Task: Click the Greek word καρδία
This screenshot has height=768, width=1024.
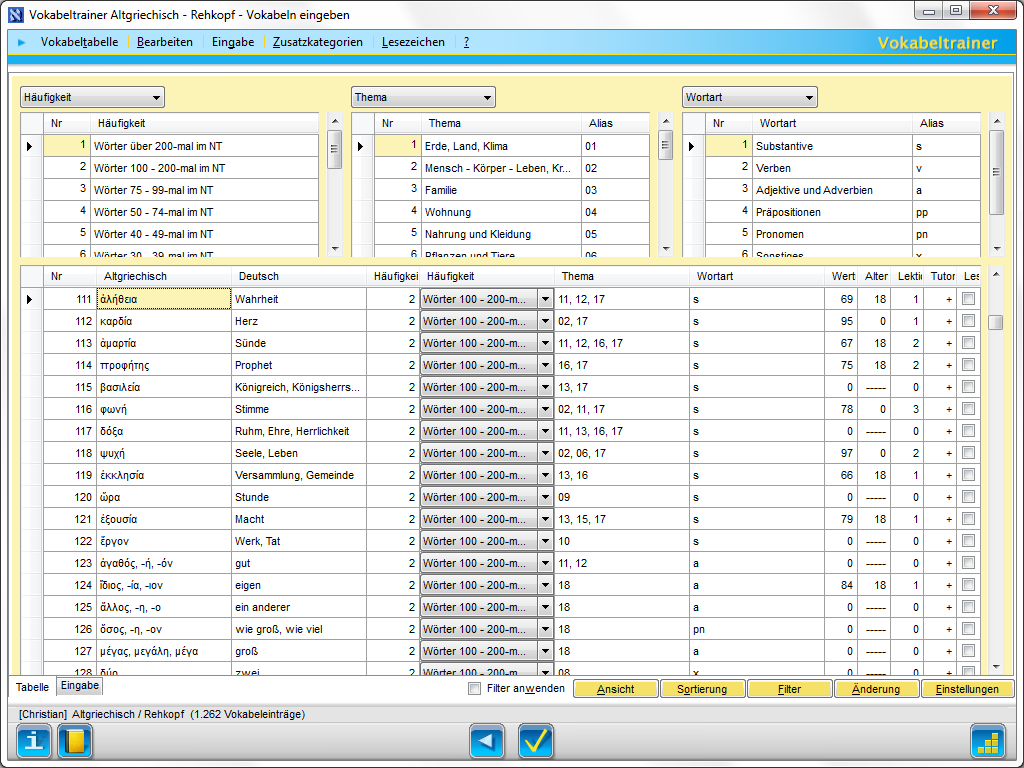Action: (117, 321)
